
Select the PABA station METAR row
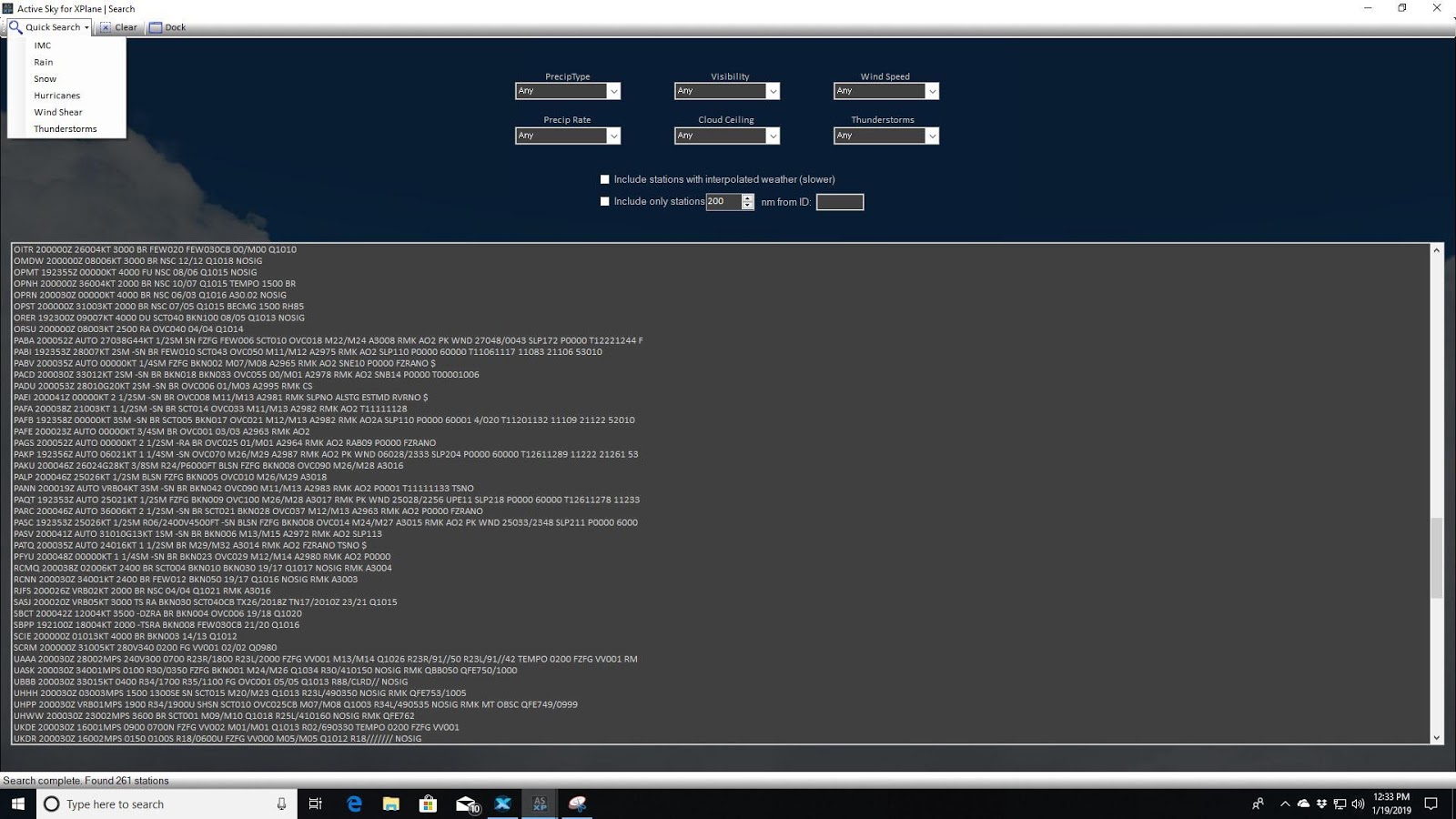coord(328,340)
